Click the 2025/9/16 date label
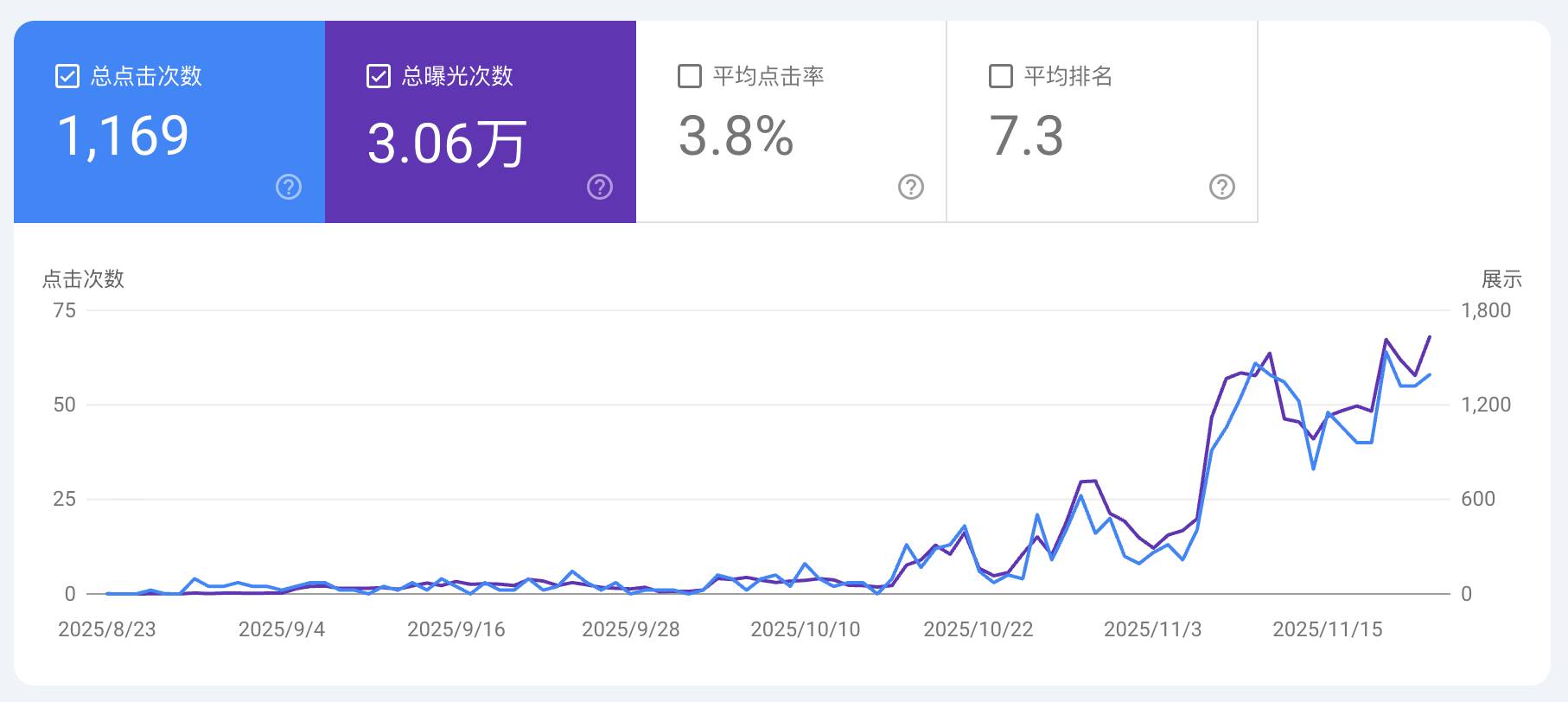This screenshot has height=702, width=1568. tap(456, 629)
